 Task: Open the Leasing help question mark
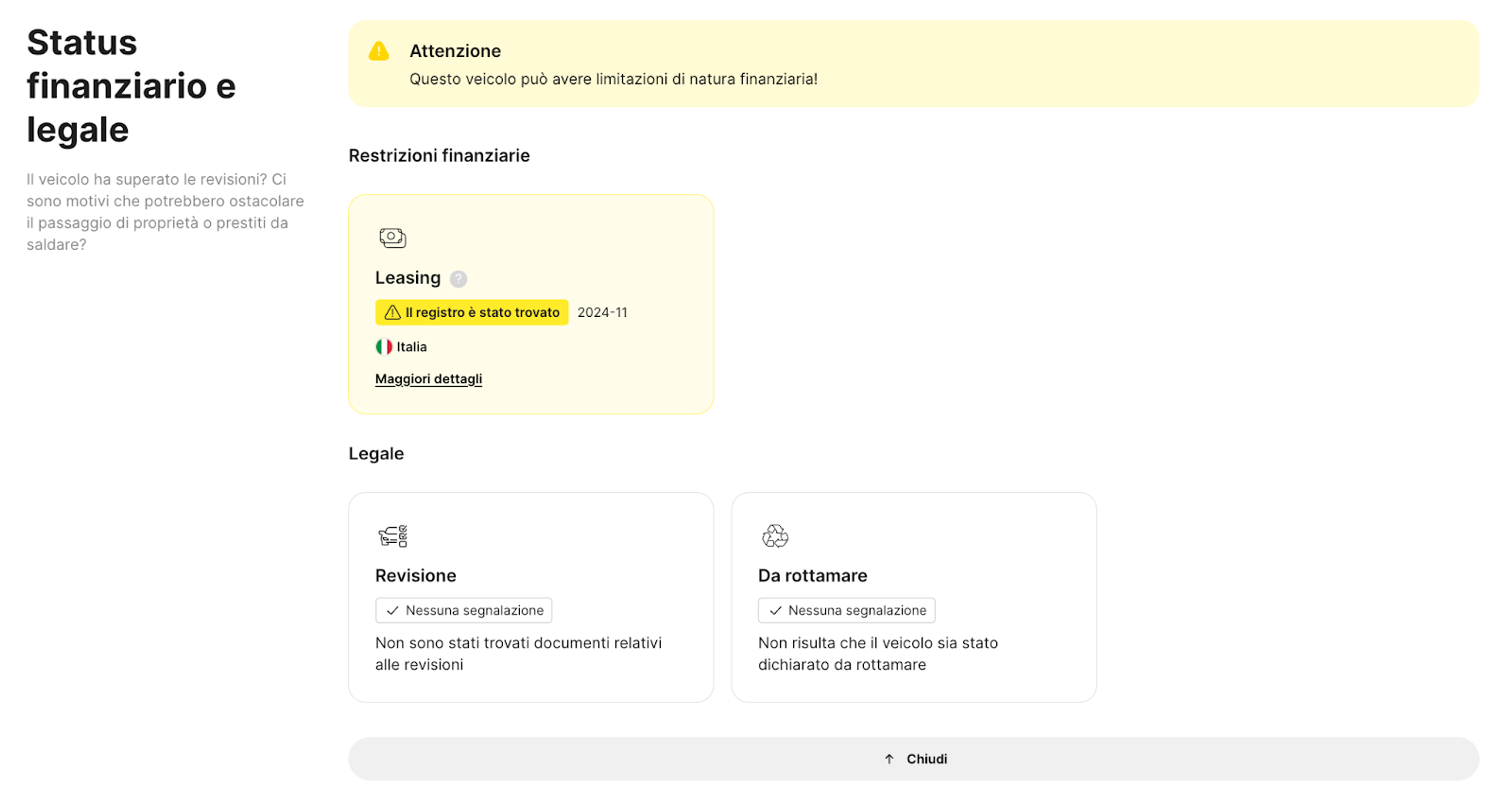458,279
